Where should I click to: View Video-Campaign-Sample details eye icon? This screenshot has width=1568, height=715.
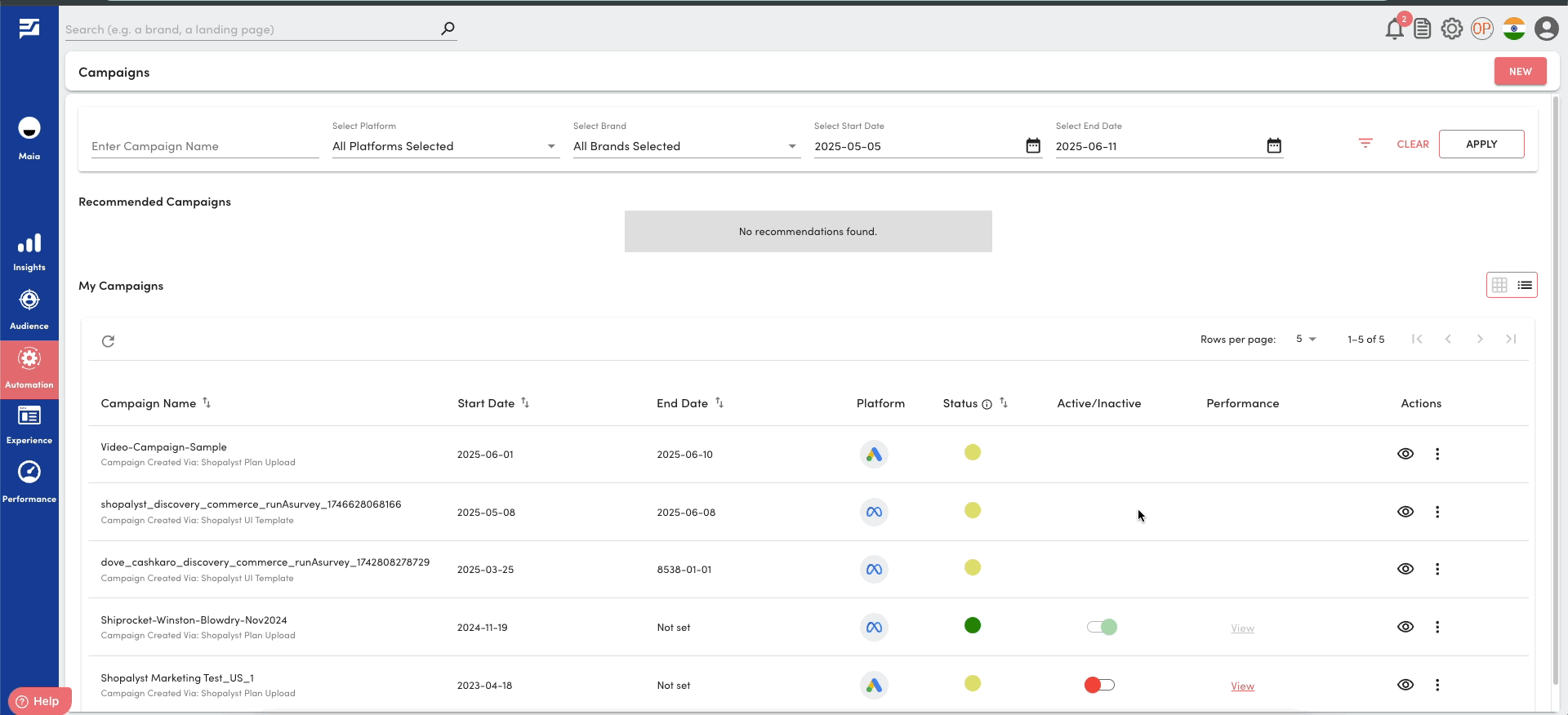click(x=1405, y=454)
